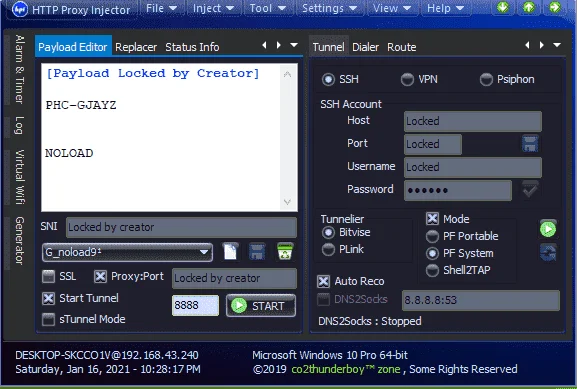
Task: Click the SSH Host field
Action: [473, 121]
